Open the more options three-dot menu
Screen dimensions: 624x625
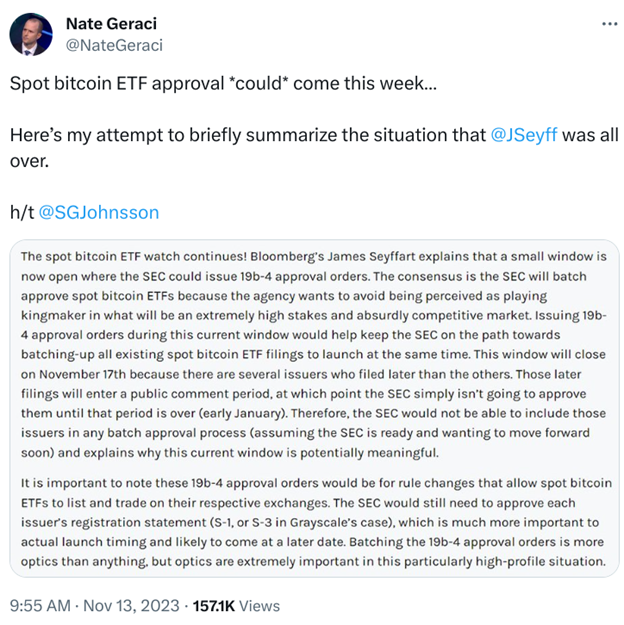[x=608, y=22]
